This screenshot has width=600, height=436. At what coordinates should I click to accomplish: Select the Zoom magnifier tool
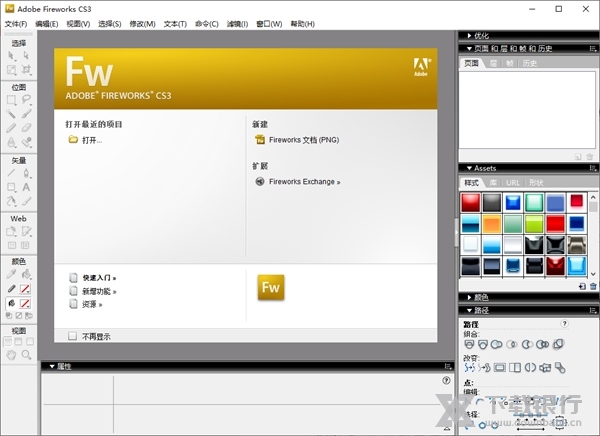coord(27,354)
